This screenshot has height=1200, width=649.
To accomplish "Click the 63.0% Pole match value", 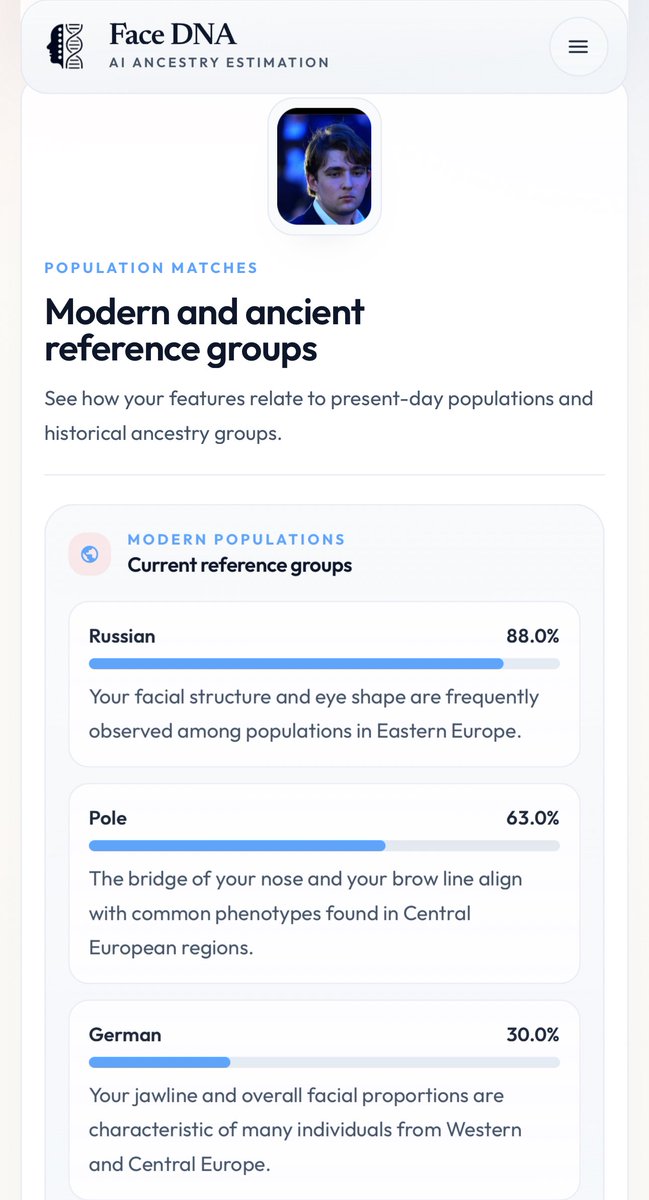I will point(533,818).
